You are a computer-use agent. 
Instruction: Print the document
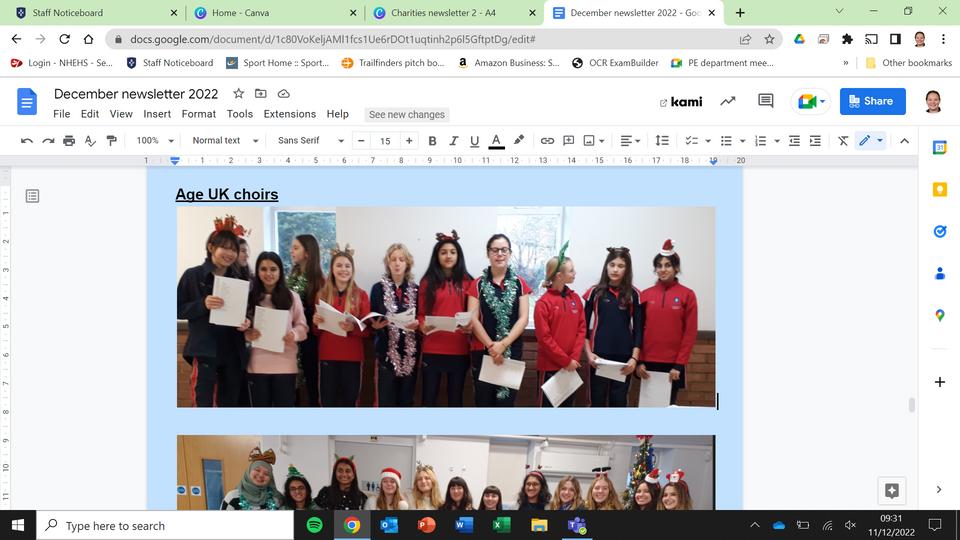click(x=69, y=141)
